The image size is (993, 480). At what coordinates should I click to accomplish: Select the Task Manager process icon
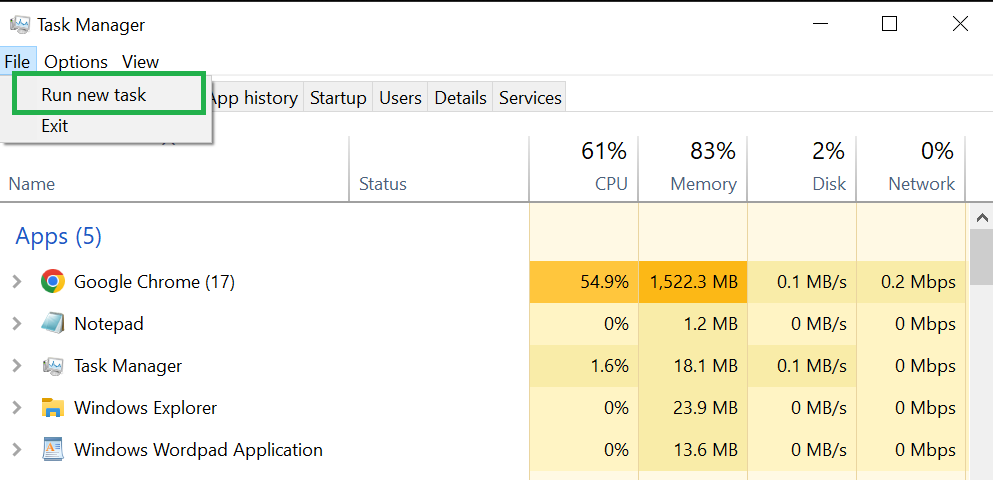[52, 366]
